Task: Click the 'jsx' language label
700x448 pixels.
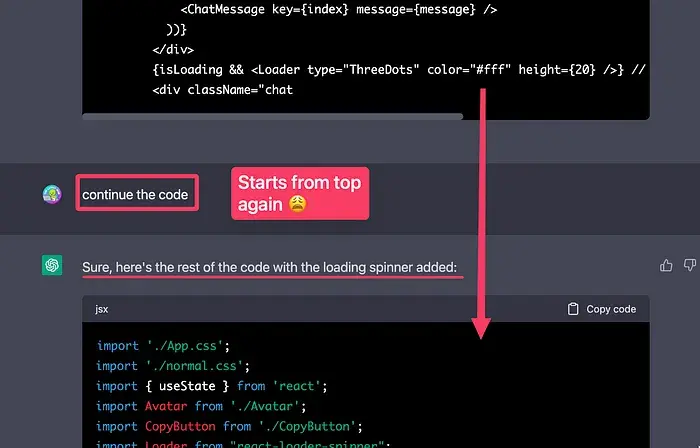Action: coord(101,309)
